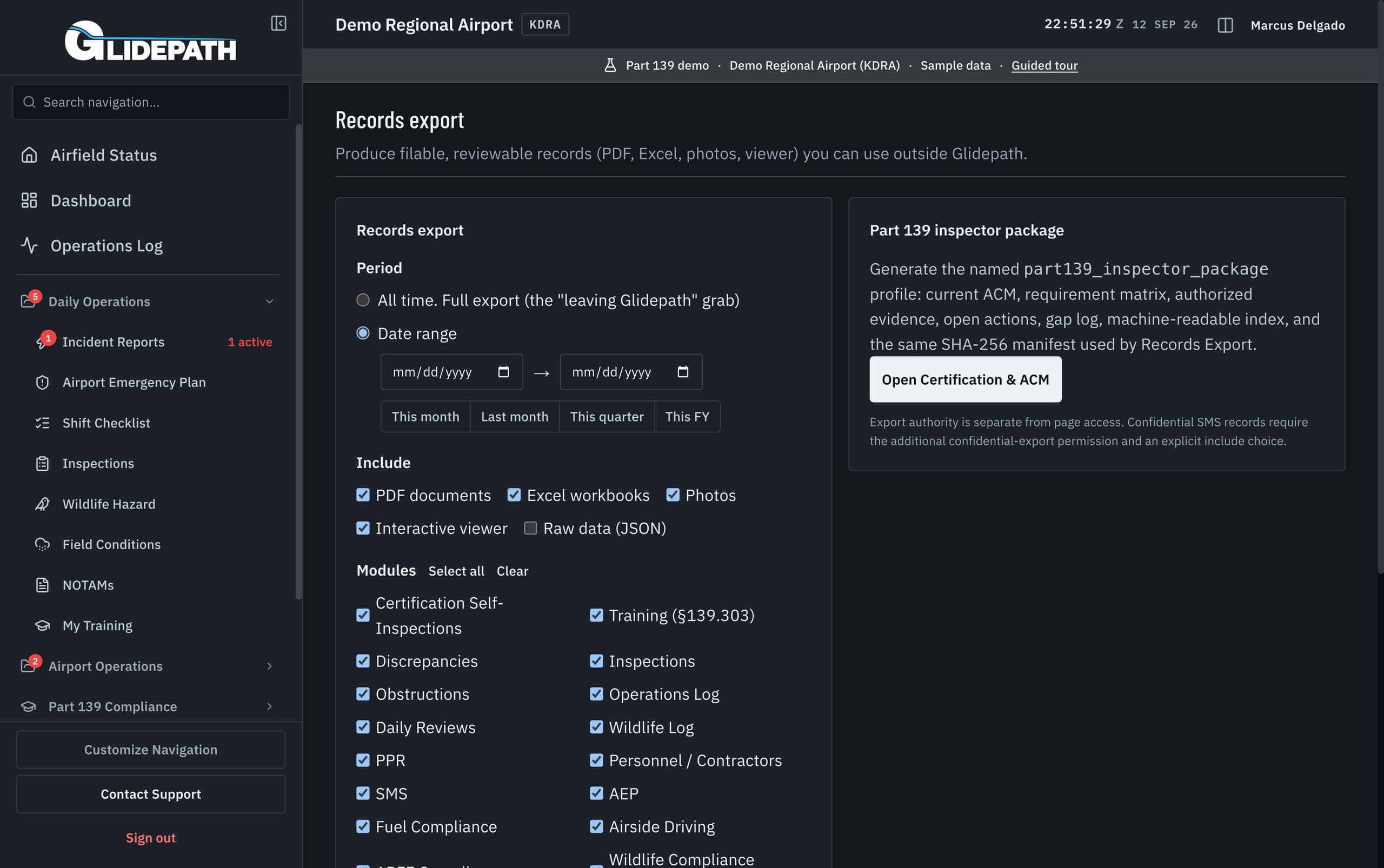Click the Shift Checklist list icon
Image resolution: width=1384 pixels, height=868 pixels.
click(43, 423)
